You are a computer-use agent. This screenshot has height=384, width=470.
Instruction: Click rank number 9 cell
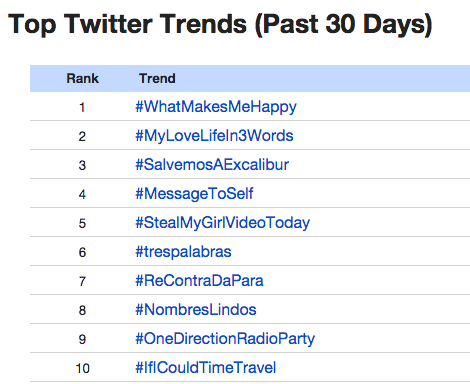[x=82, y=339]
